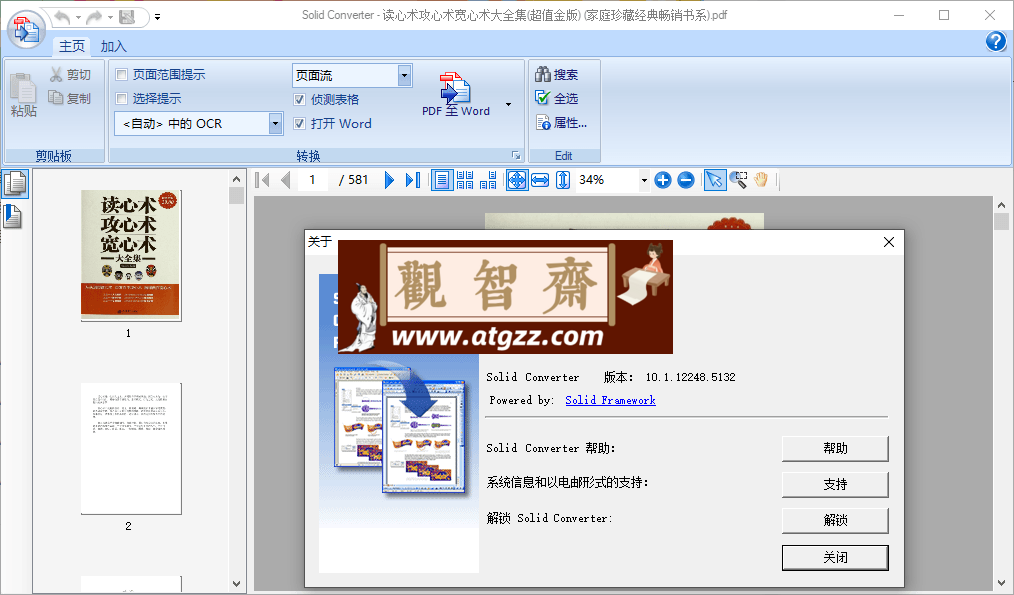Image resolution: width=1014 pixels, height=595 pixels.
Task: Show the bookmarks sidebar panel icon
Action: tap(13, 216)
